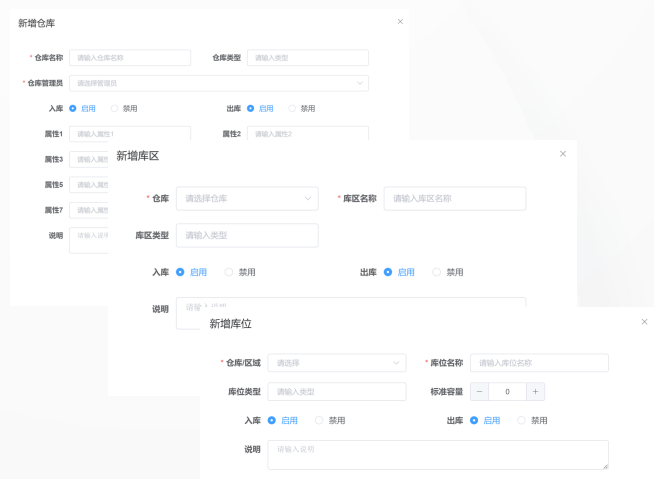The image size is (654, 479).
Task: Click the 仓库名称 input field
Action: (129, 58)
